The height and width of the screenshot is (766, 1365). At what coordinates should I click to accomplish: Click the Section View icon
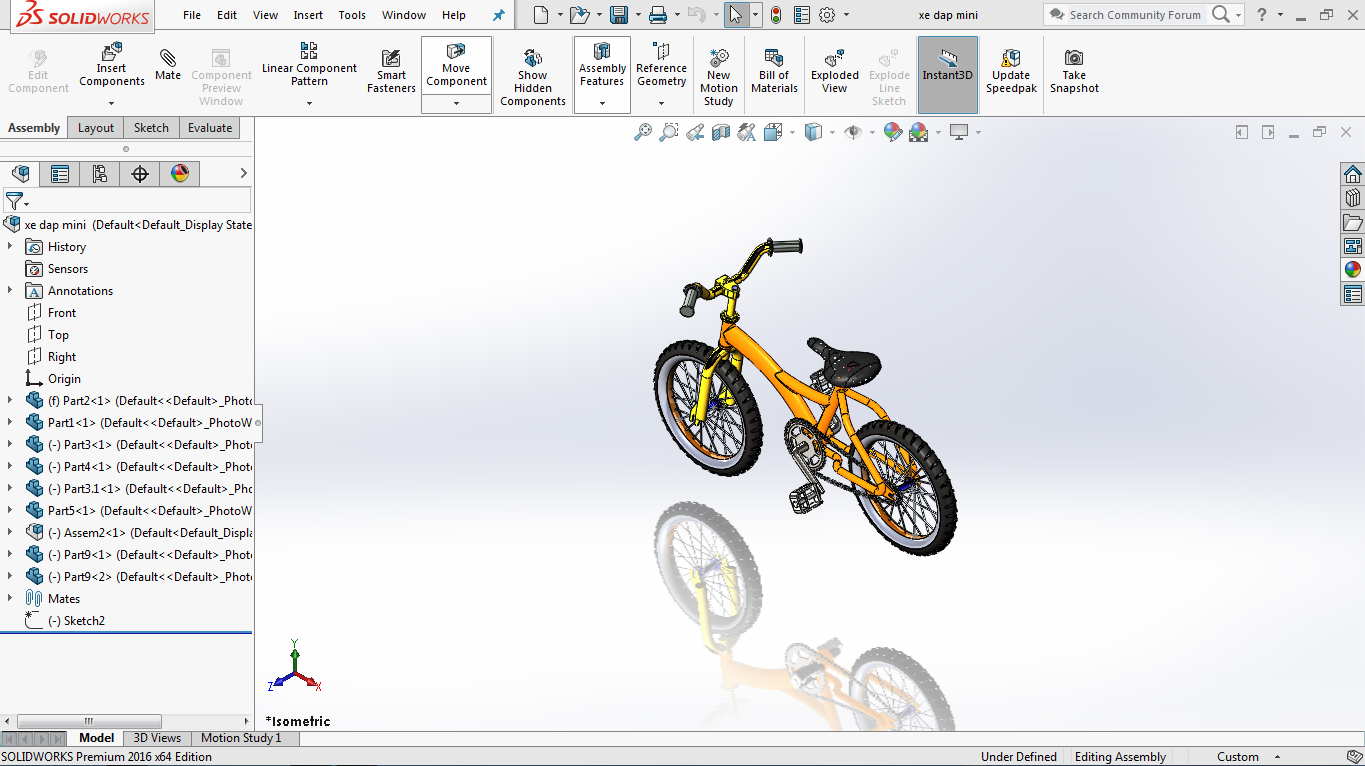721,132
